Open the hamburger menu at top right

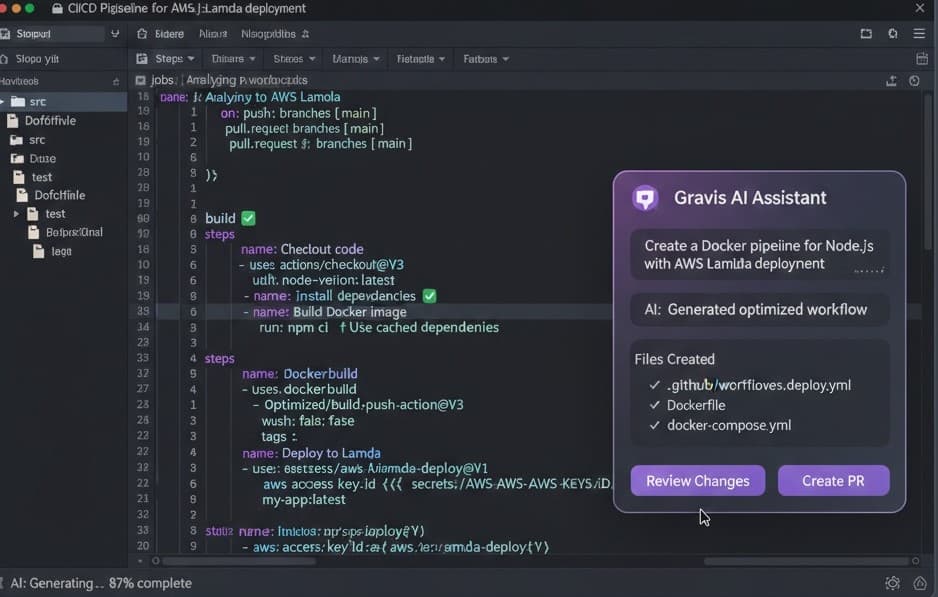click(920, 34)
